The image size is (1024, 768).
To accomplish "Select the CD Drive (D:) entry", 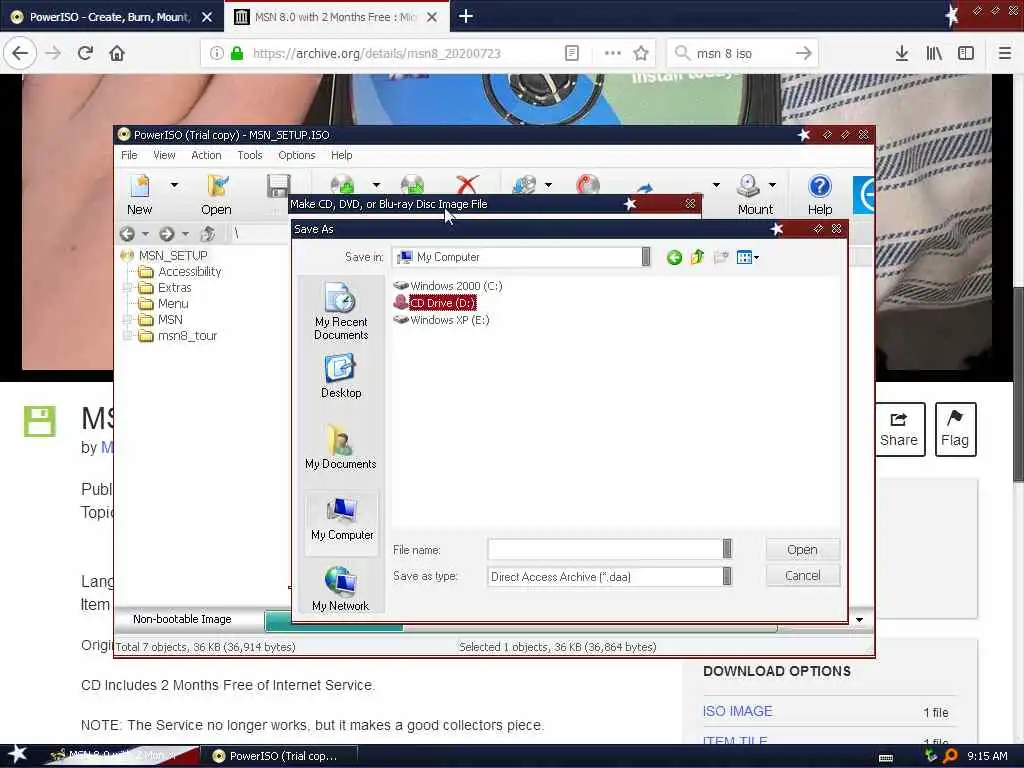I will 435,302.
